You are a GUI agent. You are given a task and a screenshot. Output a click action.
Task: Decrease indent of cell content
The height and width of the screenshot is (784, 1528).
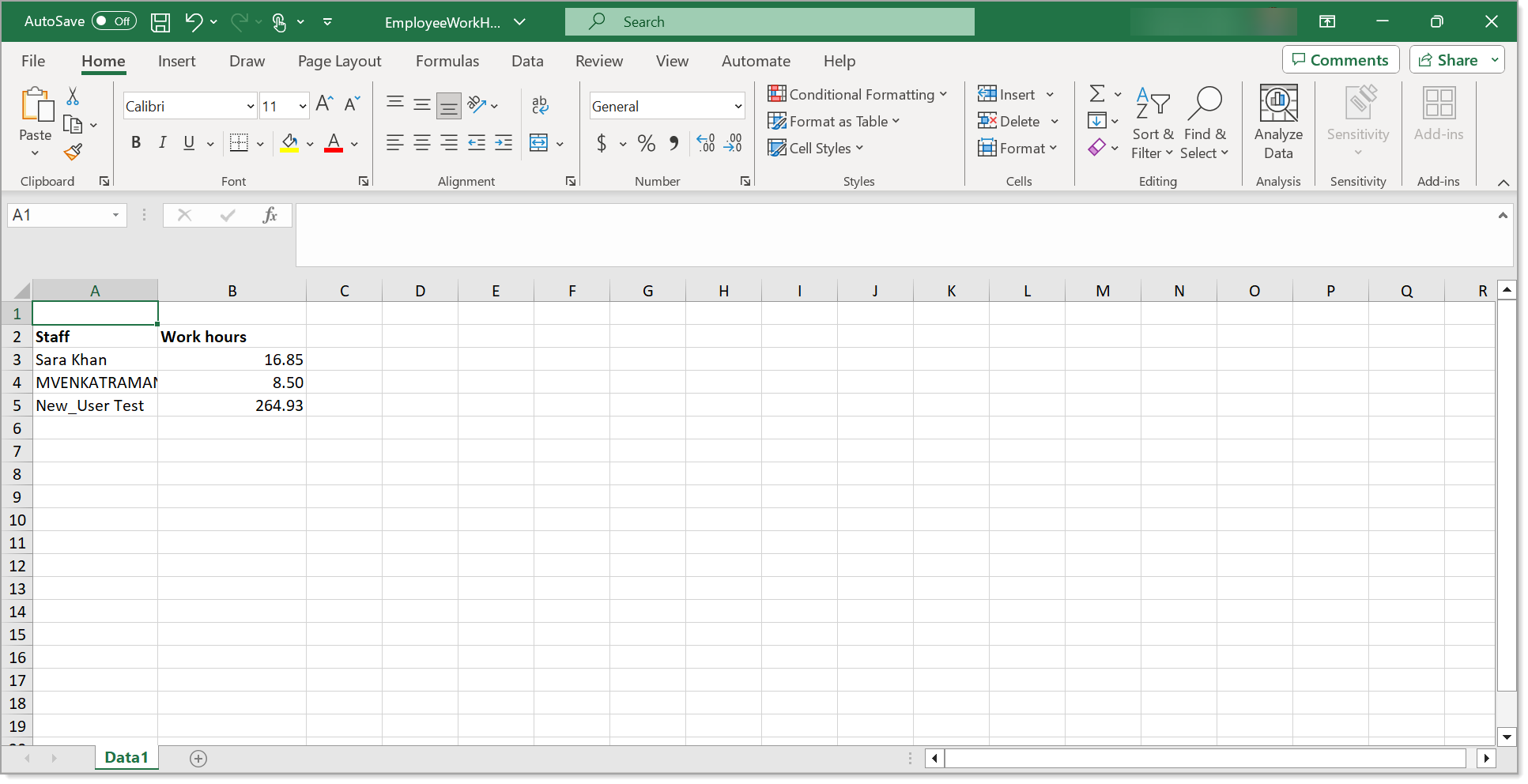pos(477,143)
